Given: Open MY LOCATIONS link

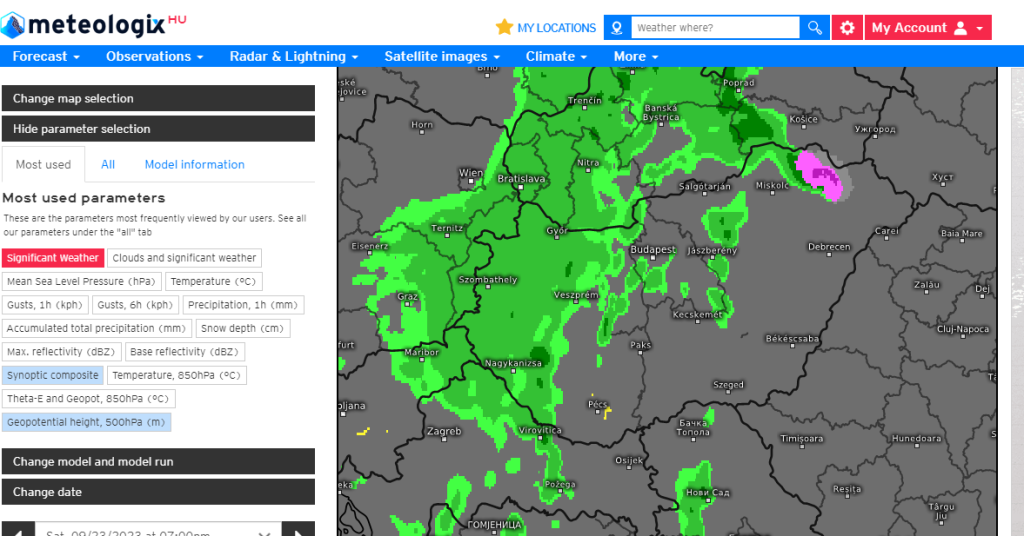Looking at the screenshot, I should (556, 28).
